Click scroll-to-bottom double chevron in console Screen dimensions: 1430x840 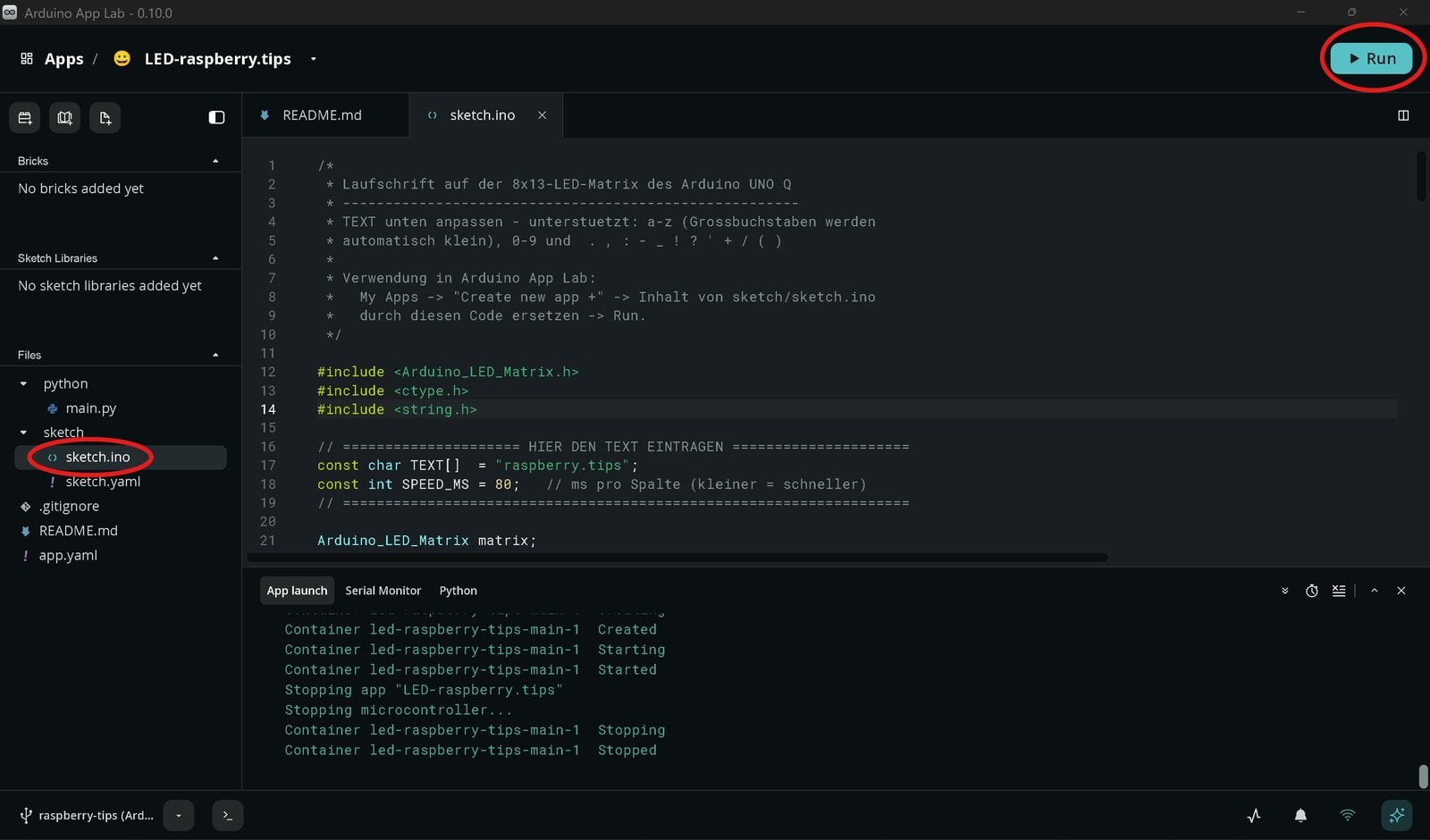click(1285, 591)
